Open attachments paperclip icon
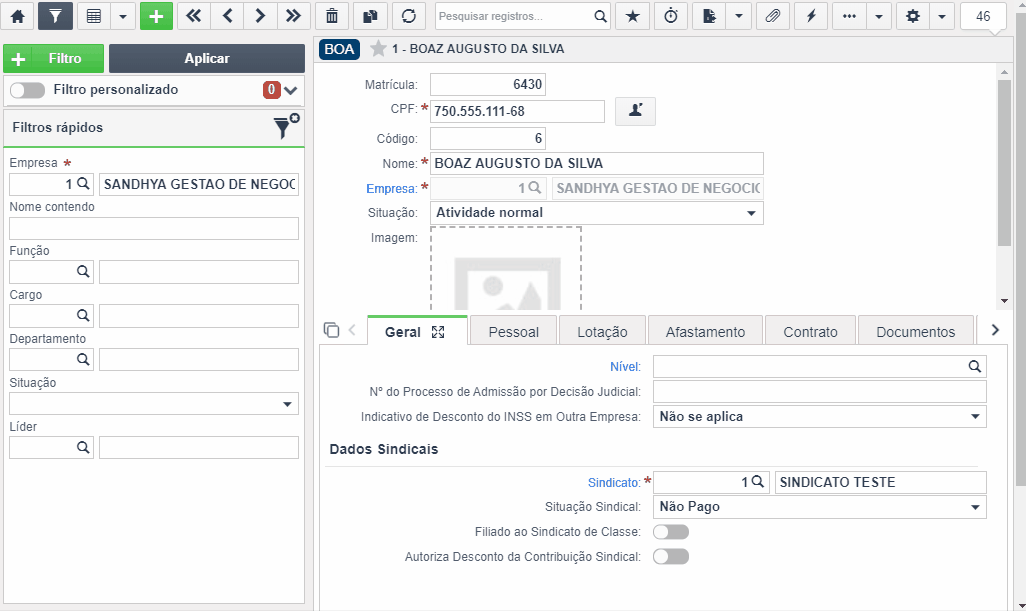The image size is (1026, 611). click(x=773, y=16)
